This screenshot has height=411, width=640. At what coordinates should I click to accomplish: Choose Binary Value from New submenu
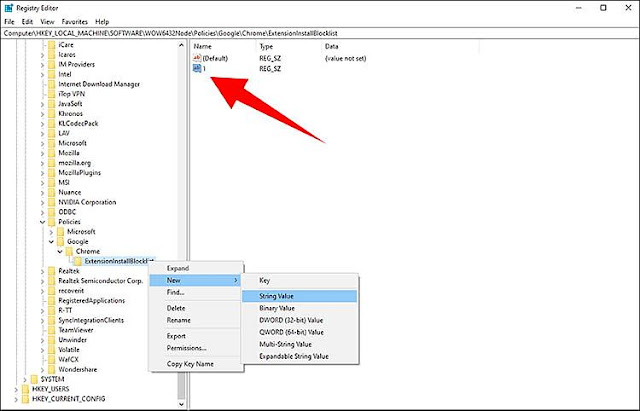click(299, 308)
